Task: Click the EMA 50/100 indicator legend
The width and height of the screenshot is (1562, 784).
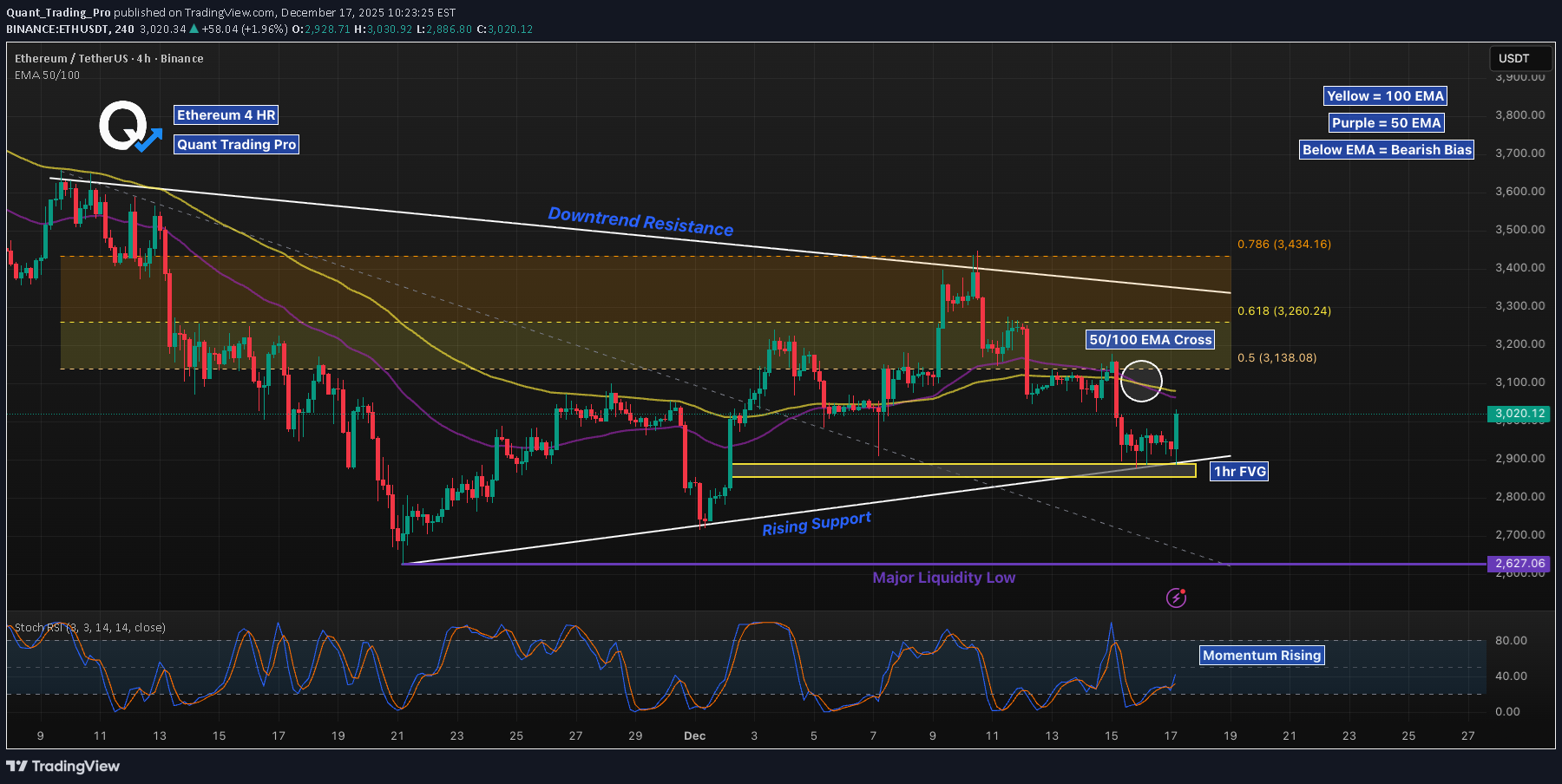Action: click(x=45, y=75)
